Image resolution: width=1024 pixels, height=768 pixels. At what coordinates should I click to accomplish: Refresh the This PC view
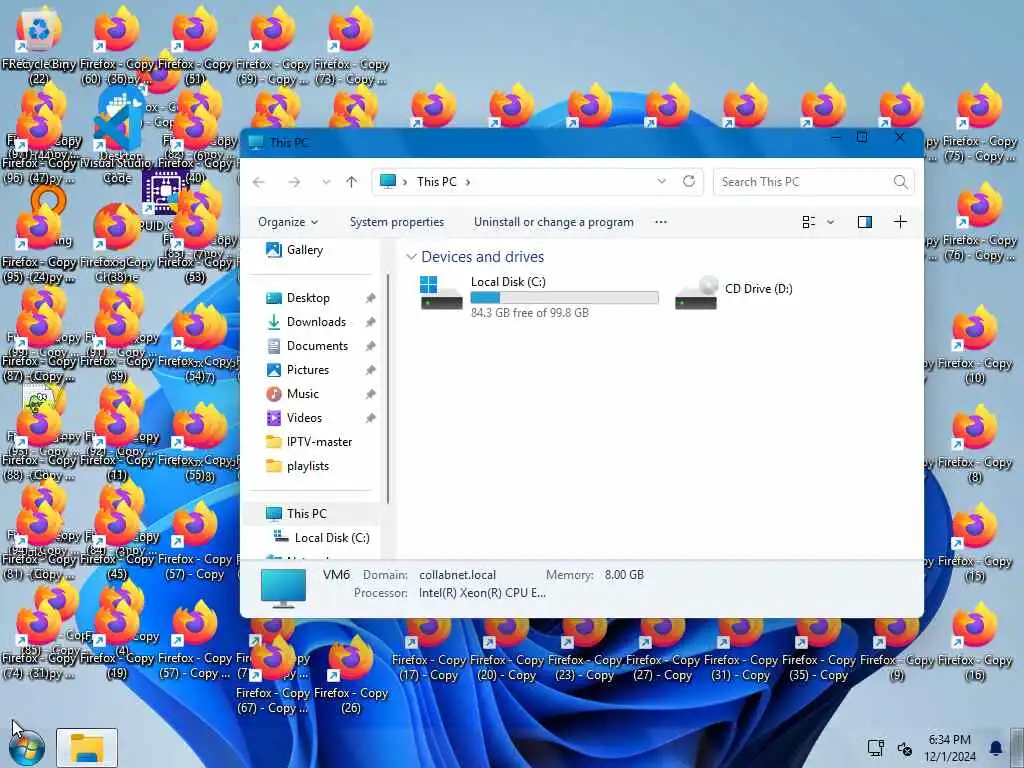pyautogui.click(x=689, y=182)
